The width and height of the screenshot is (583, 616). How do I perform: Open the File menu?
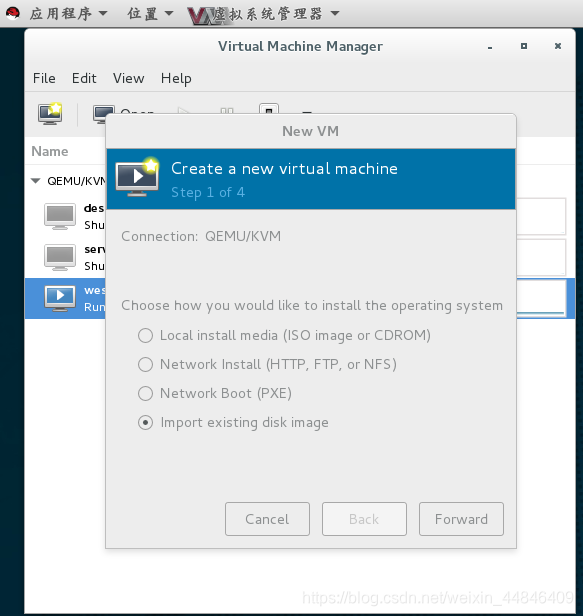tap(44, 78)
